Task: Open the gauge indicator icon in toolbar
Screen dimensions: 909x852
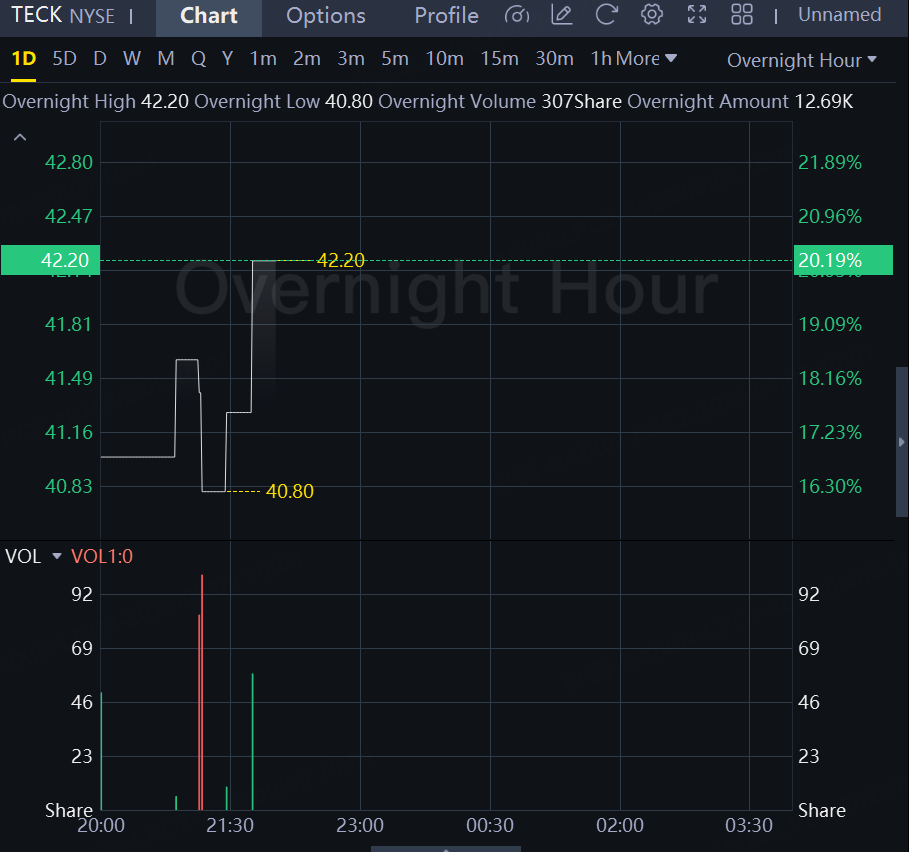Action: [516, 15]
